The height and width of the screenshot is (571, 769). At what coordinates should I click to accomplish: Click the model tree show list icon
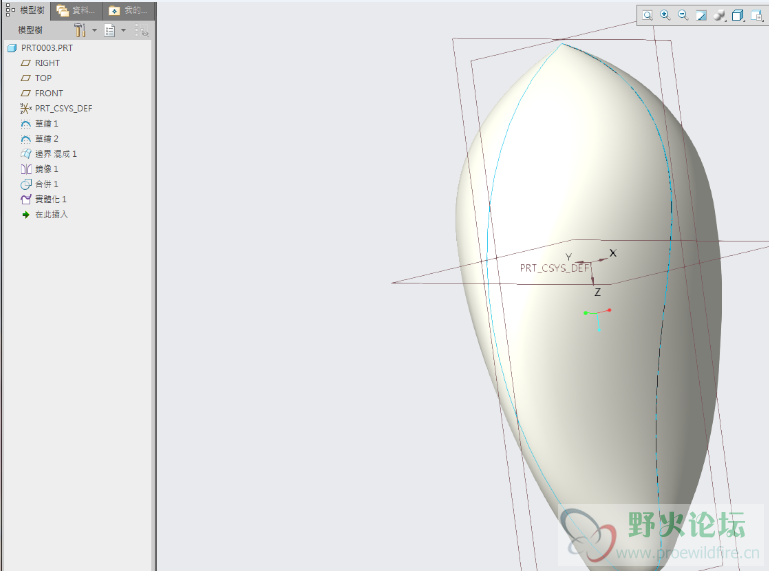pyautogui.click(x=110, y=30)
